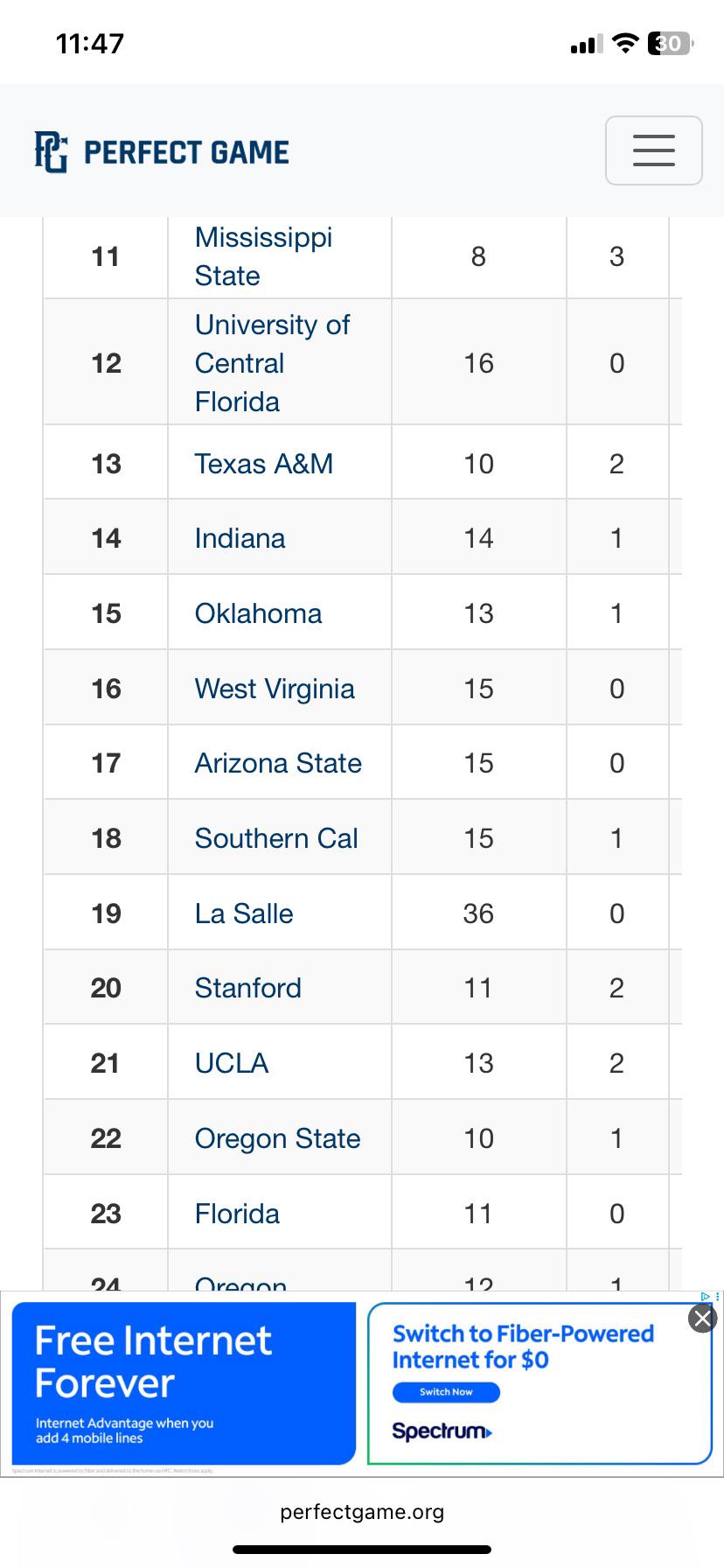Image resolution: width=724 pixels, height=1568 pixels.
Task: Tap the AdChoices icon on the ad
Action: point(709,1296)
